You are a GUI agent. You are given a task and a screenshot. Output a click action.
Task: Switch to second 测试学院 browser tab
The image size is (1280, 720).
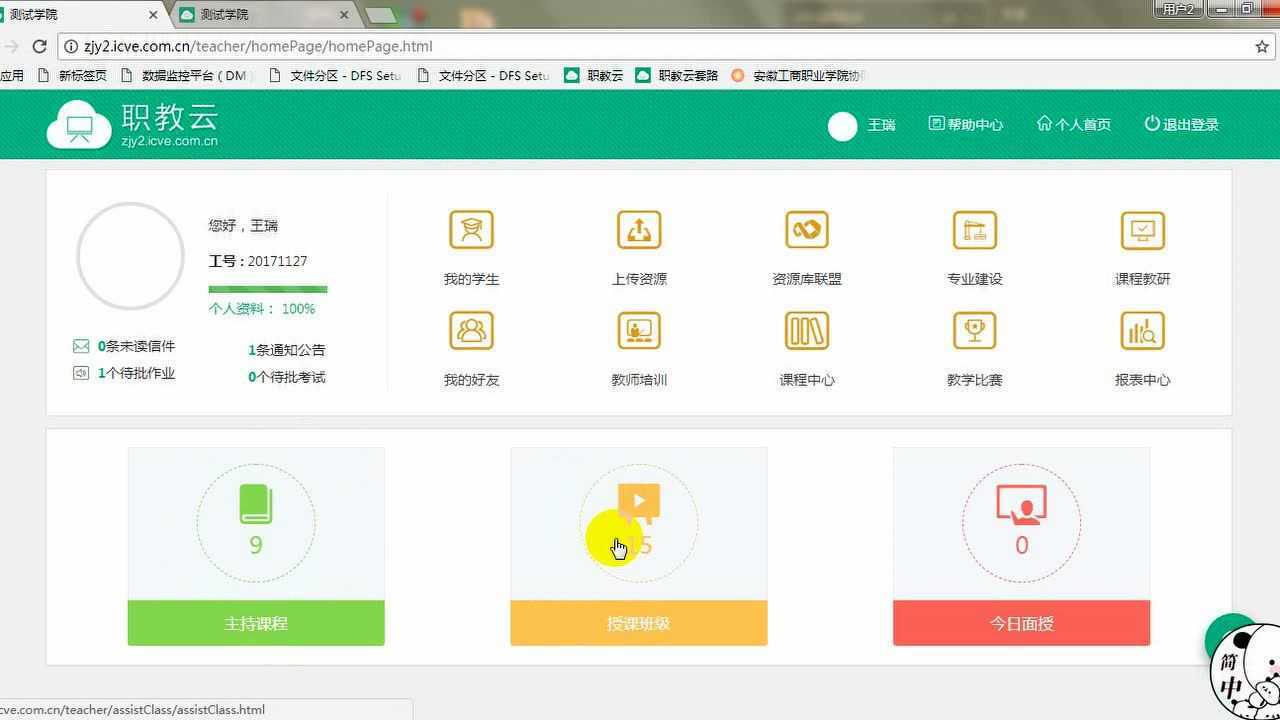[x=263, y=15]
